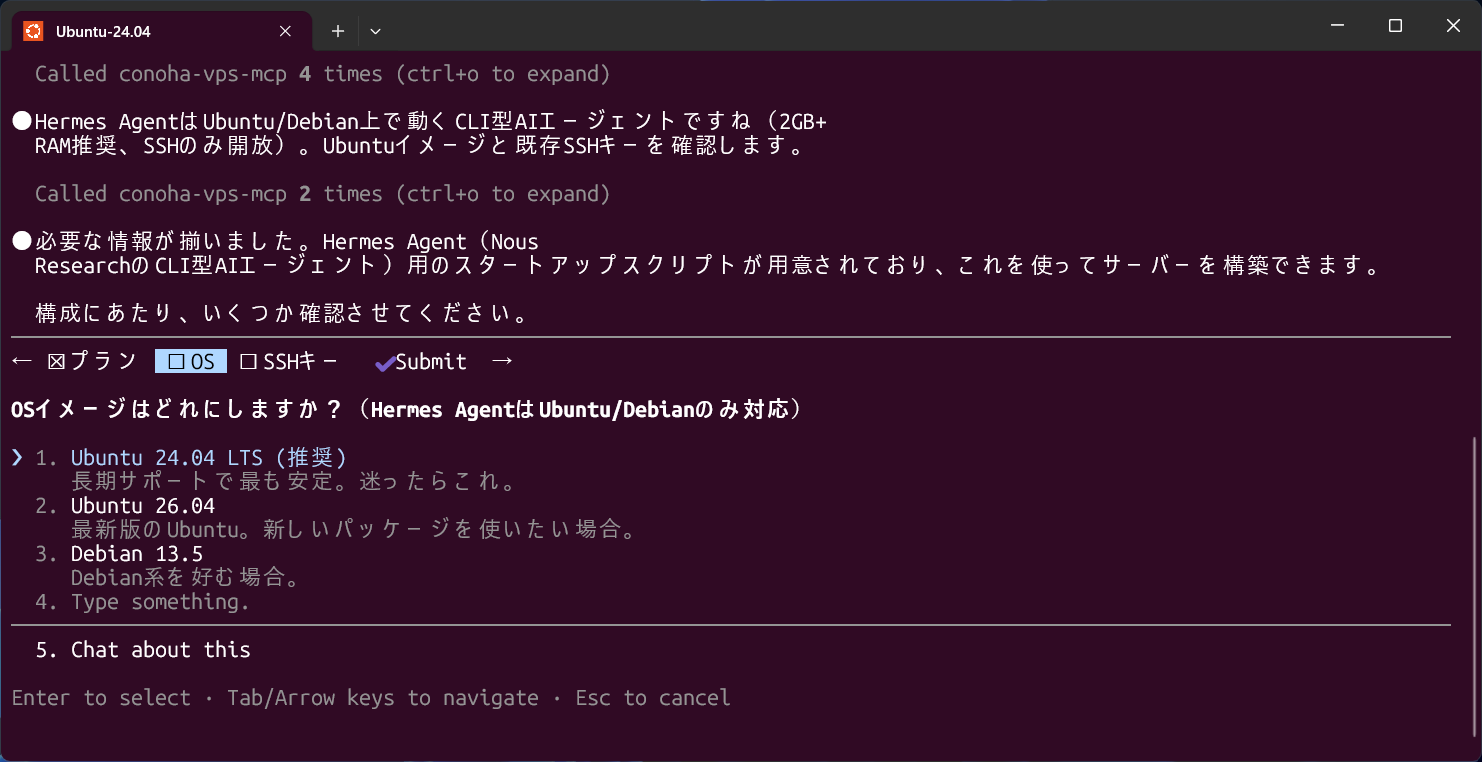
Task: Close the Ubuntu-24.04 terminal tab
Action: tap(285, 31)
